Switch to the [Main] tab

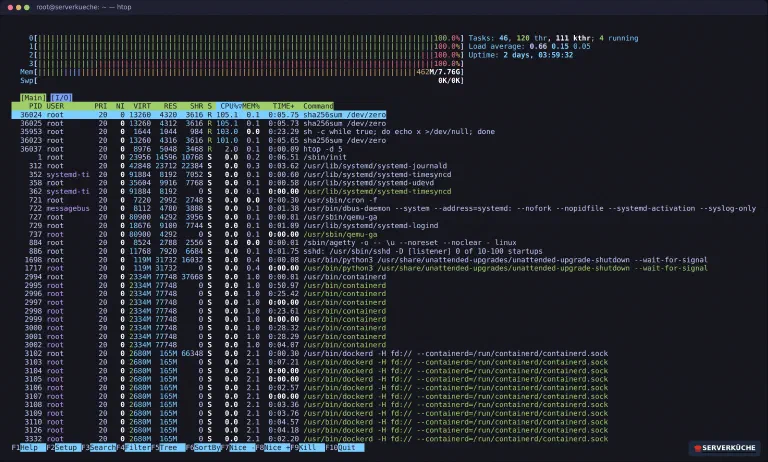tap(33, 97)
